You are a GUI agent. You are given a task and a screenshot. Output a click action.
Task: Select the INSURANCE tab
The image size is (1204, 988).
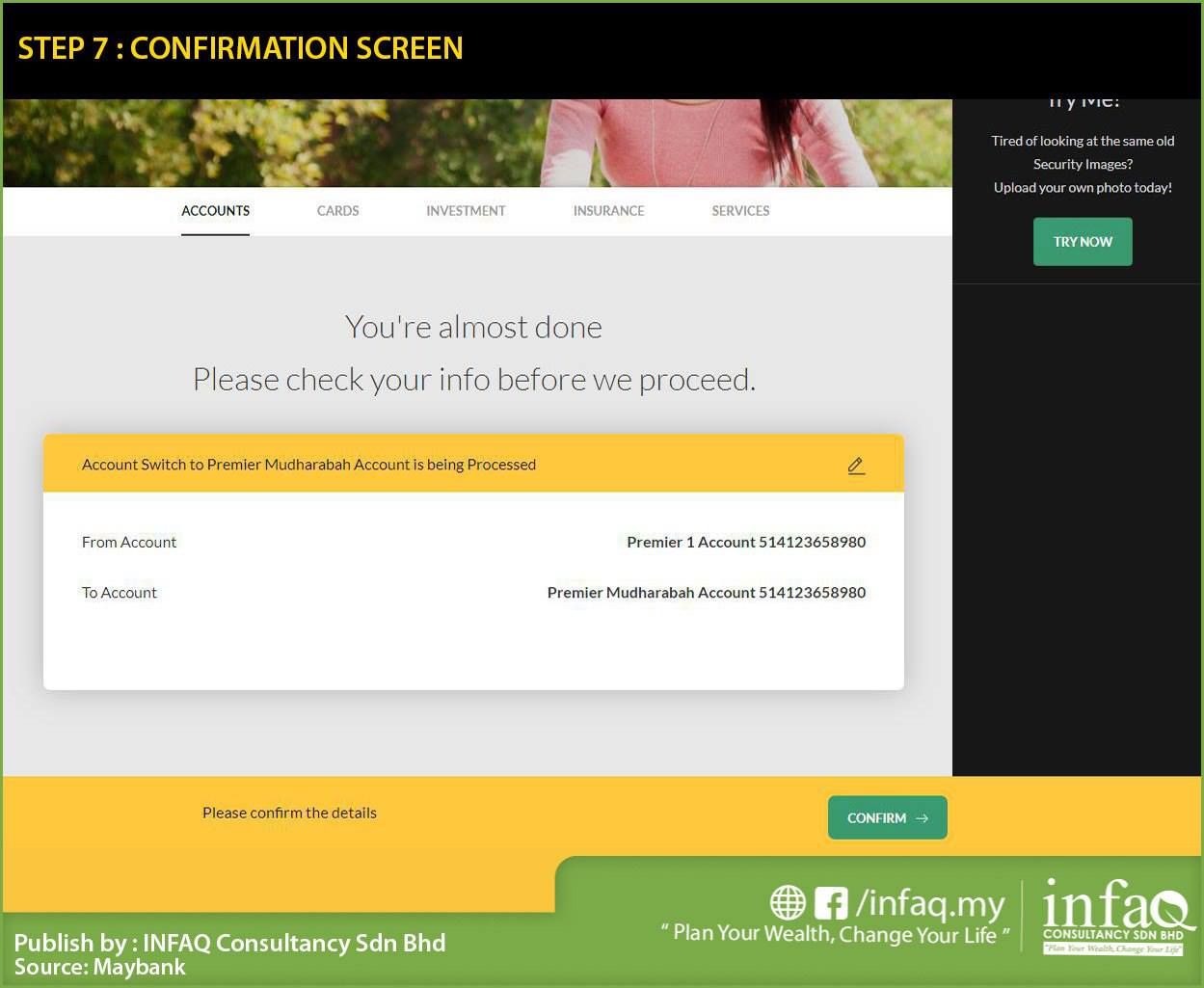609,211
